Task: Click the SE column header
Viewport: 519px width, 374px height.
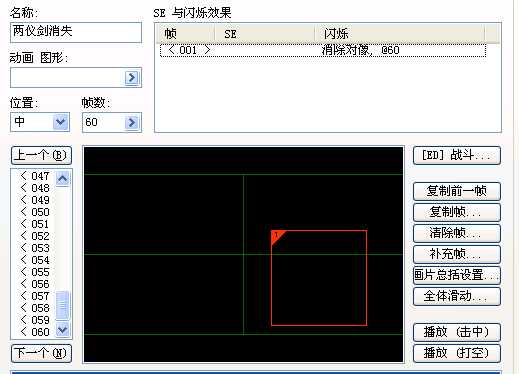Action: click(x=265, y=34)
